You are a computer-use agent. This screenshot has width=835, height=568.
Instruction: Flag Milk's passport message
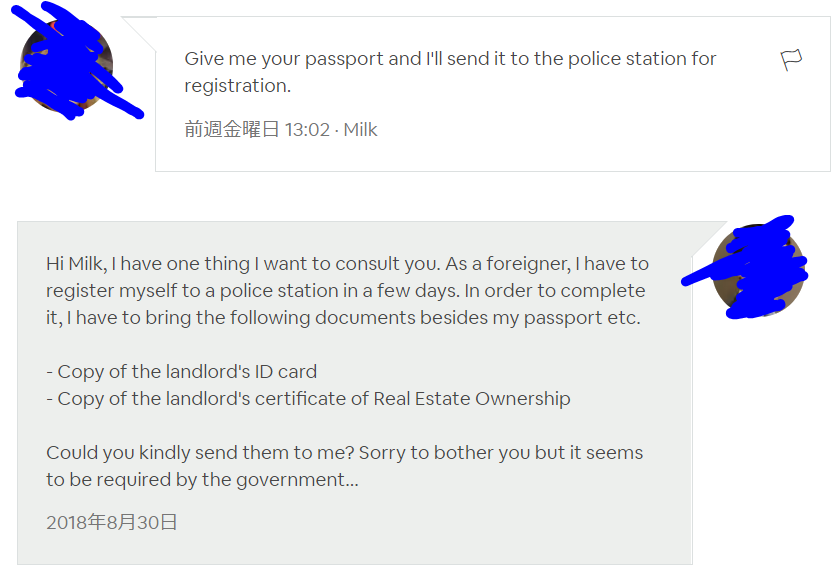(791, 60)
